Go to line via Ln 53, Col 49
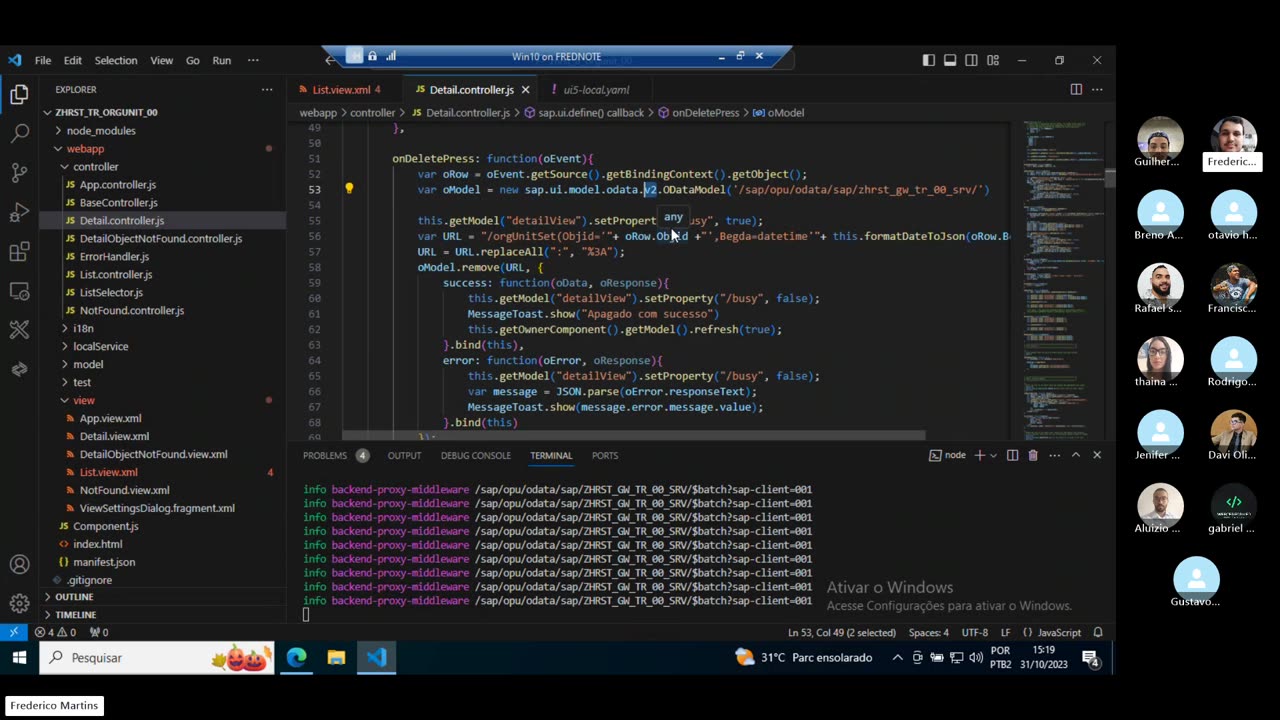The width and height of the screenshot is (1280, 720). [842, 632]
